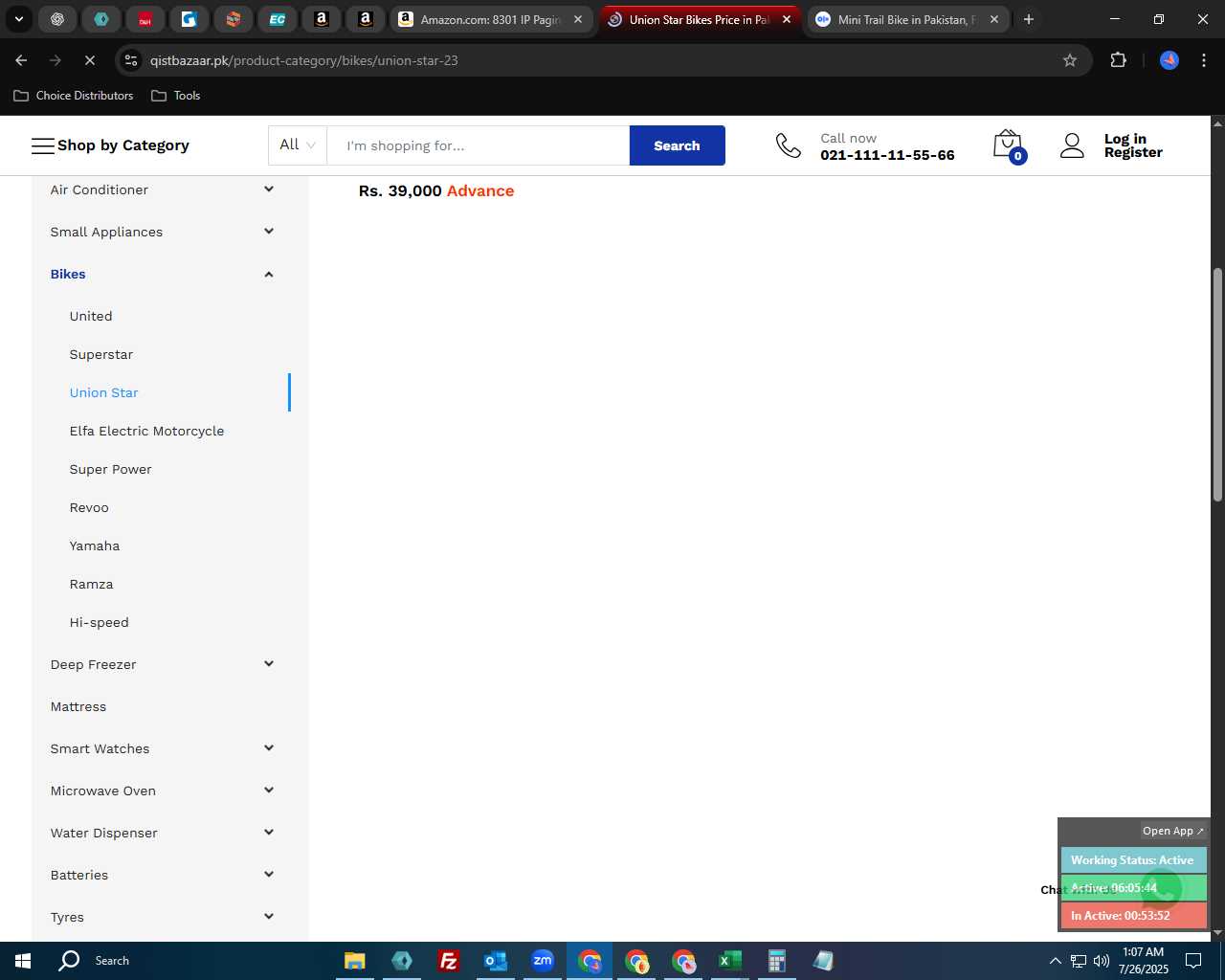Viewport: 1225px width, 980px height.
Task: Open a new browser tab
Action: click(x=1029, y=19)
